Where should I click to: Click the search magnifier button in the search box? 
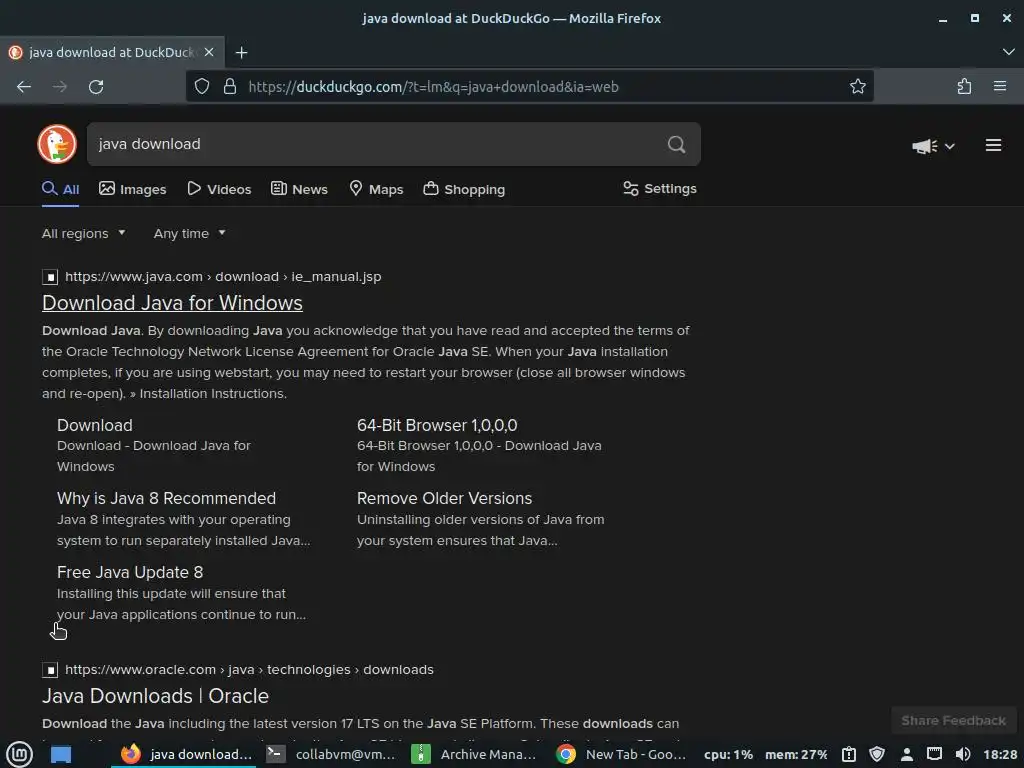(677, 144)
